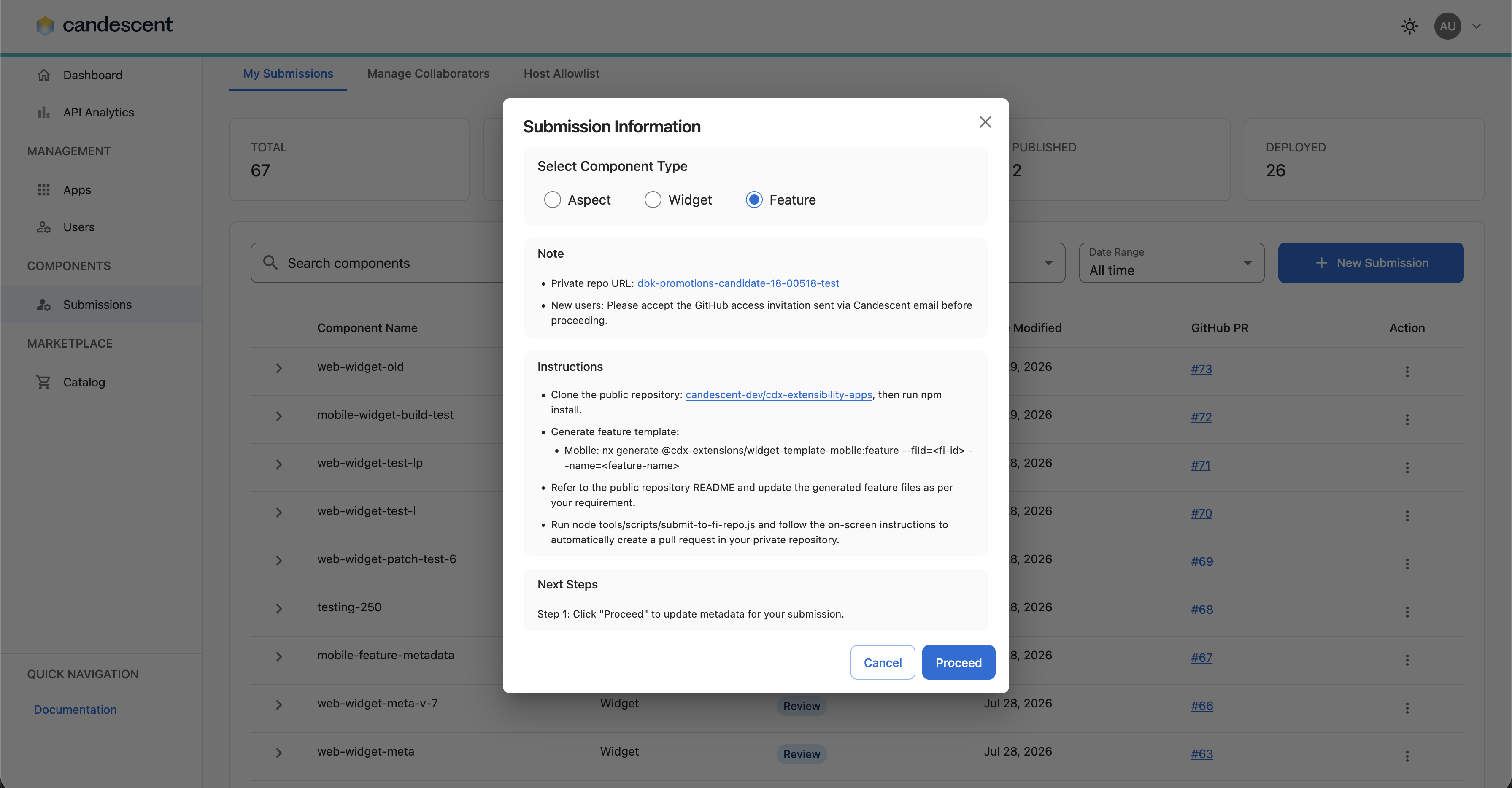Open action menu for web-widget-patch-test-6 row
The image size is (1512, 788).
1407,564
